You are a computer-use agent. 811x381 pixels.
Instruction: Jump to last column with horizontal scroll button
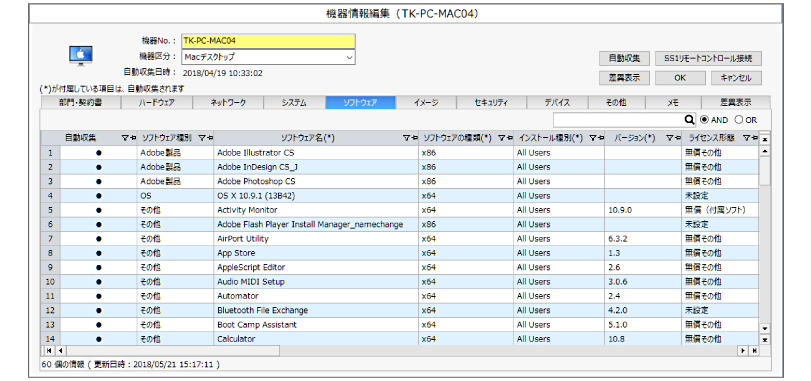754,350
